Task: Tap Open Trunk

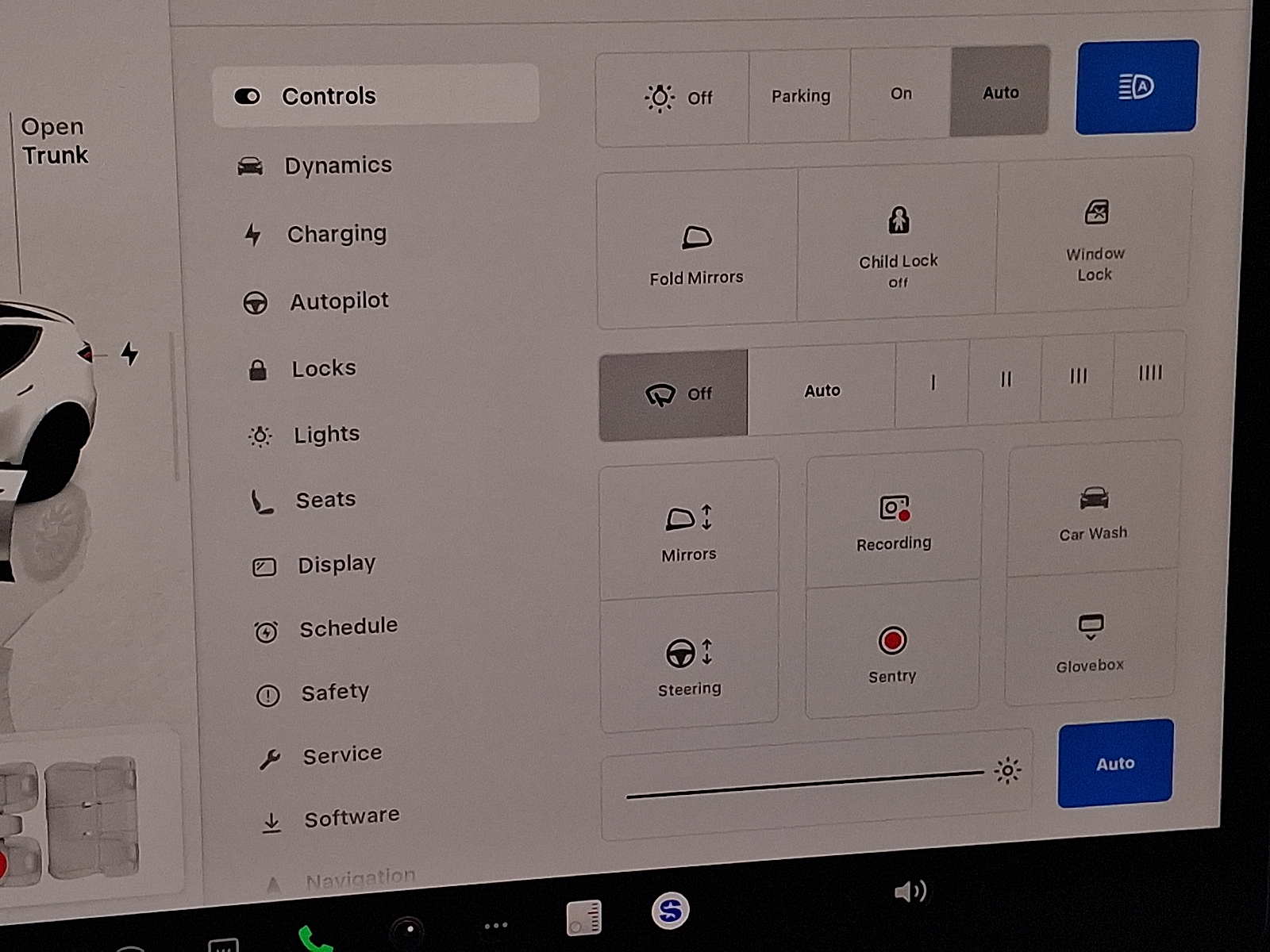Action: click(x=54, y=141)
